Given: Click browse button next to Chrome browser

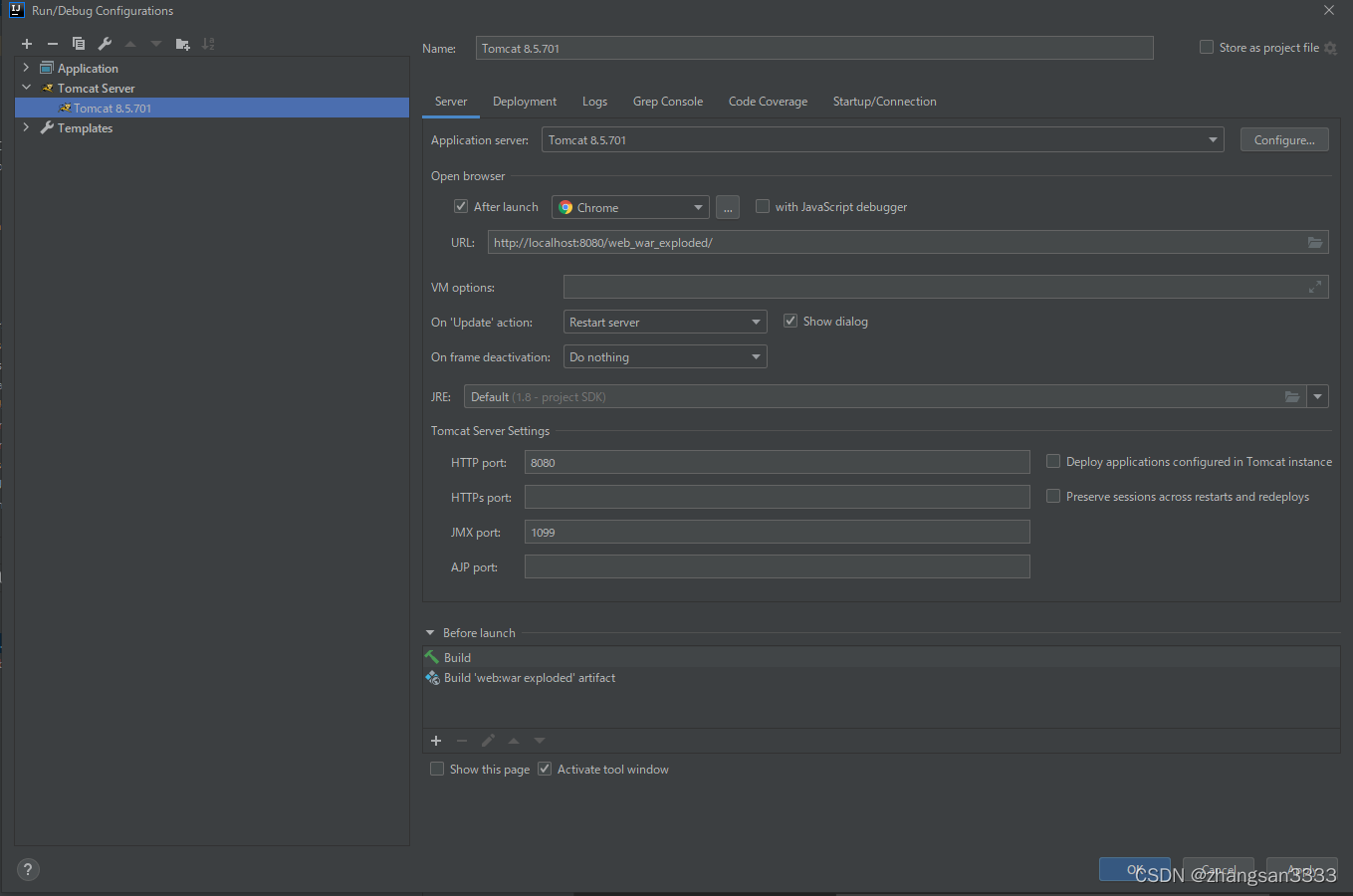Looking at the screenshot, I should pyautogui.click(x=728, y=207).
